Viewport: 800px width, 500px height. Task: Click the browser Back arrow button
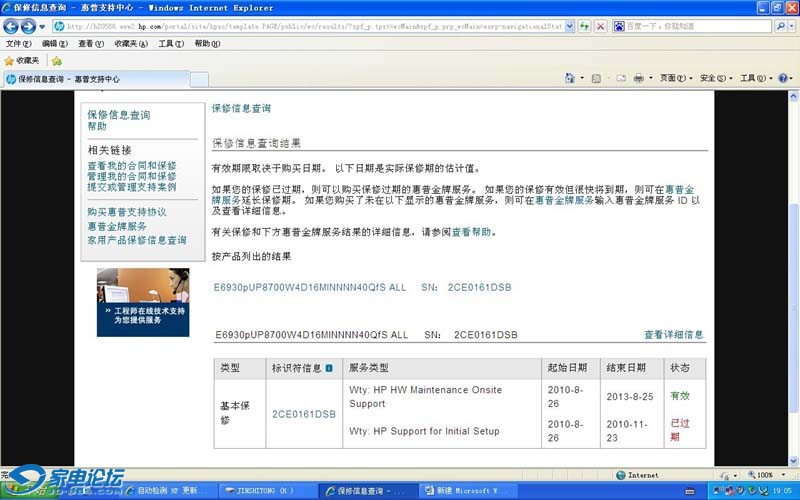tap(11, 26)
